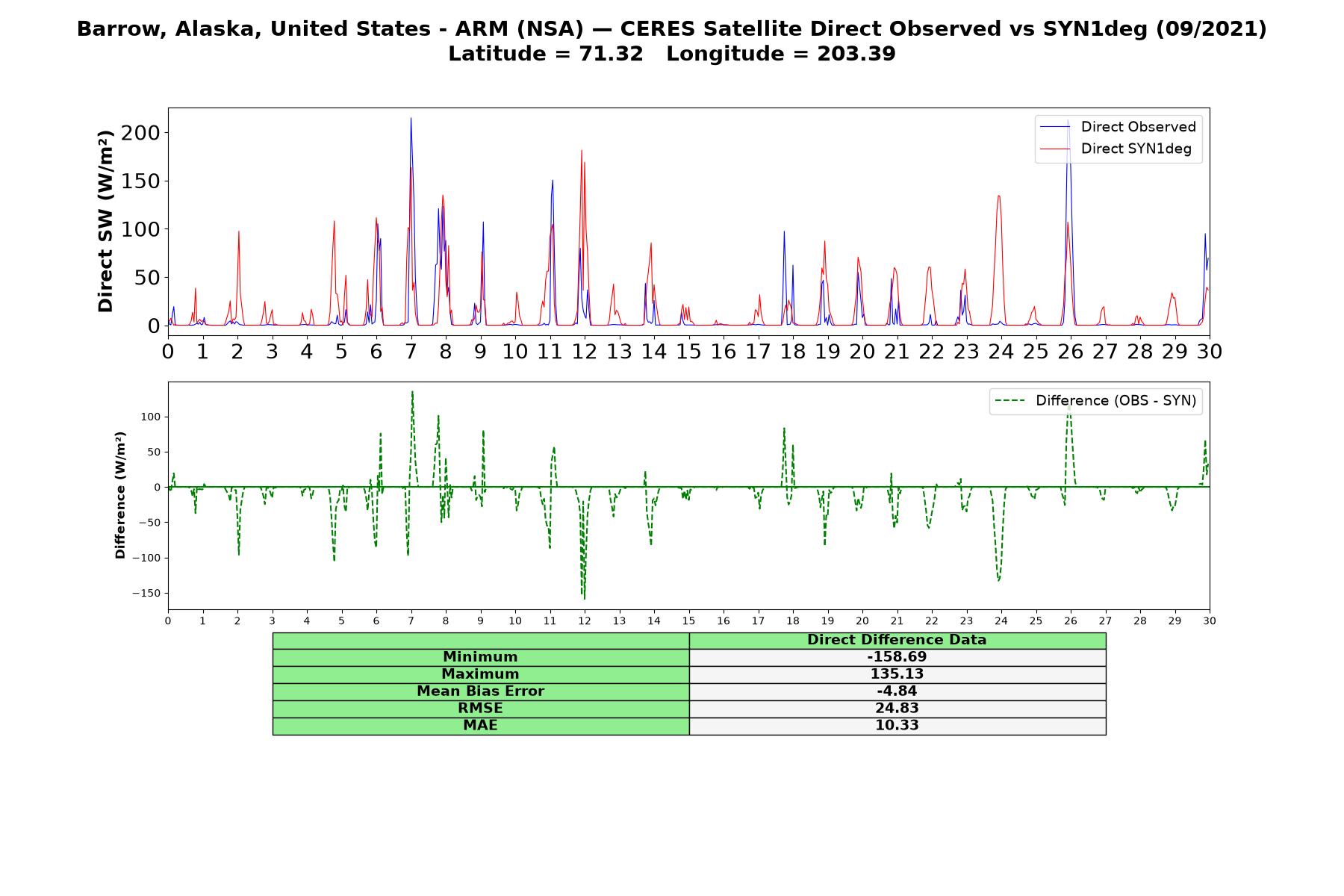Image resolution: width=1344 pixels, height=896 pixels.
Task: Select the RMSE value 24.83 cell
Action: click(897, 709)
